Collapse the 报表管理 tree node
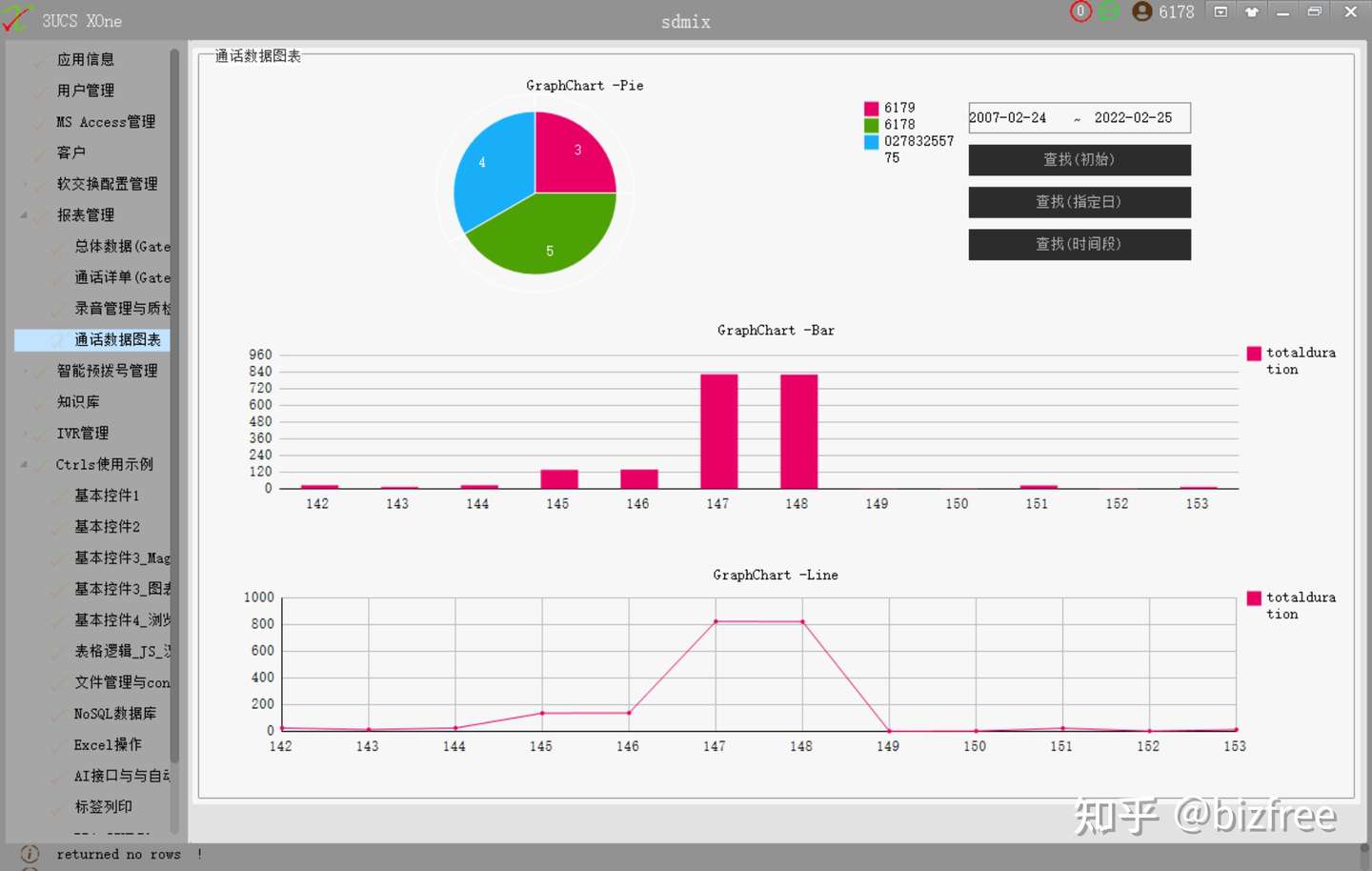 coord(23,215)
